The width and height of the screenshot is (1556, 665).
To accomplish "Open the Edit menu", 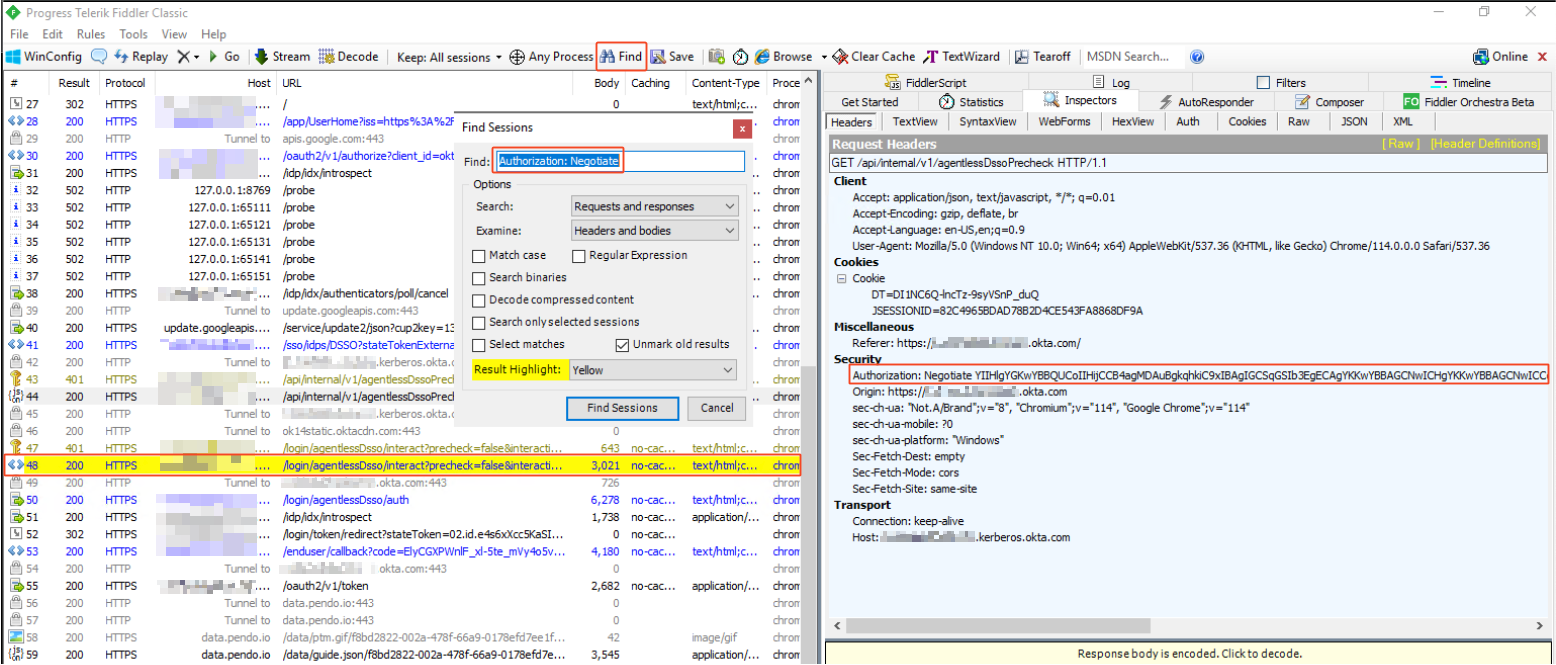I will click(x=52, y=34).
